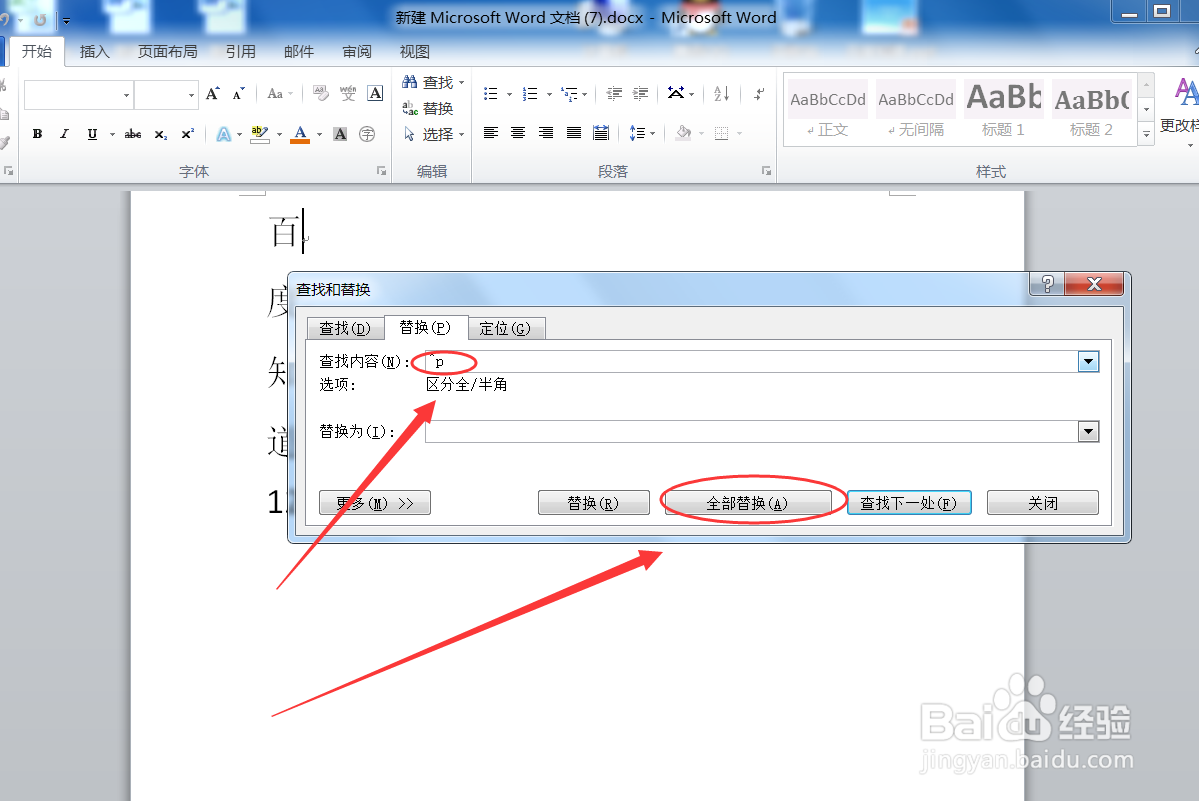This screenshot has height=801, width=1199.
Task: Click the Clear Formatting icon
Action: coord(321,93)
